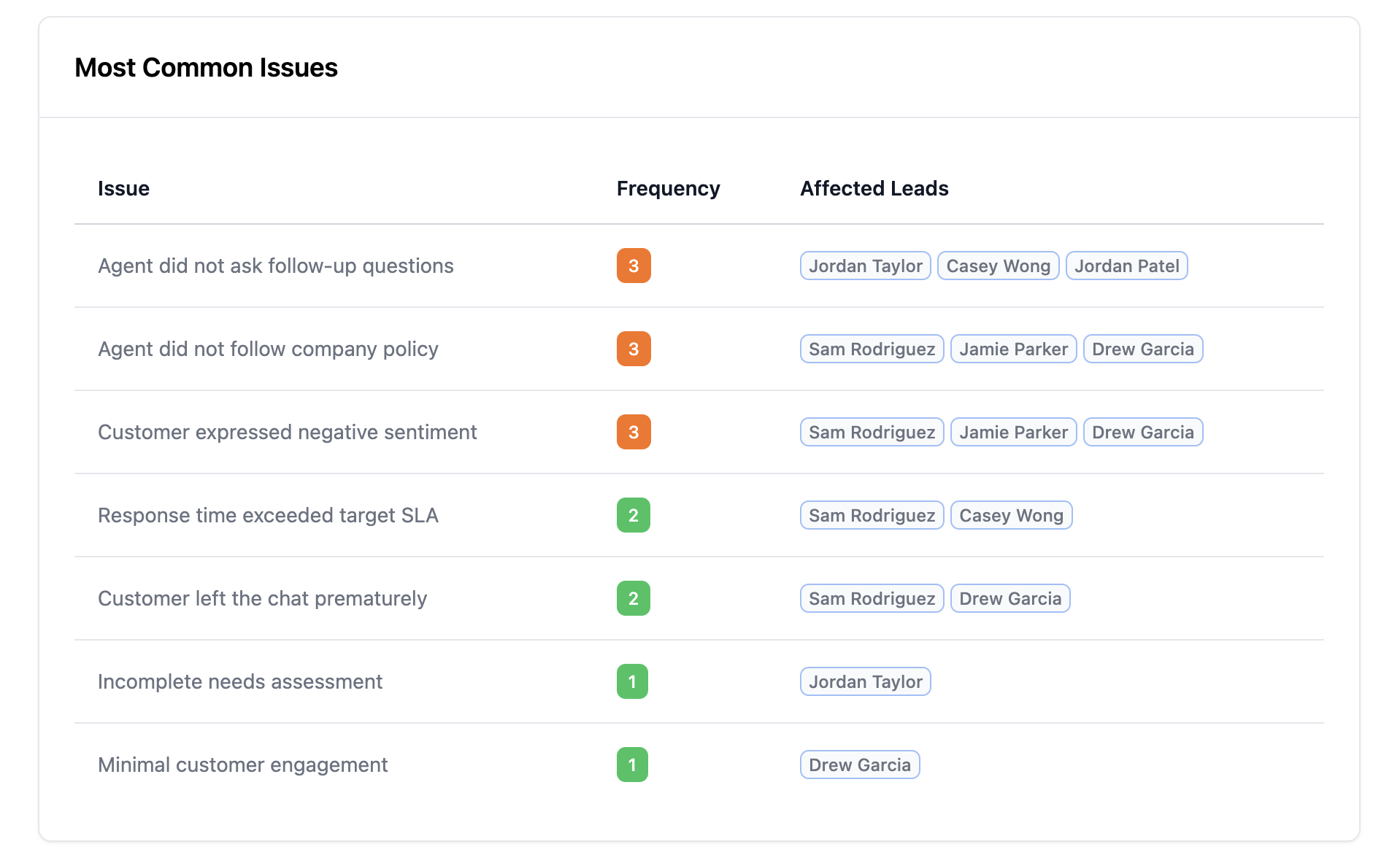Click Drew Garcia tag in chat prematurely row
The image size is (1400, 855).
1010,599
